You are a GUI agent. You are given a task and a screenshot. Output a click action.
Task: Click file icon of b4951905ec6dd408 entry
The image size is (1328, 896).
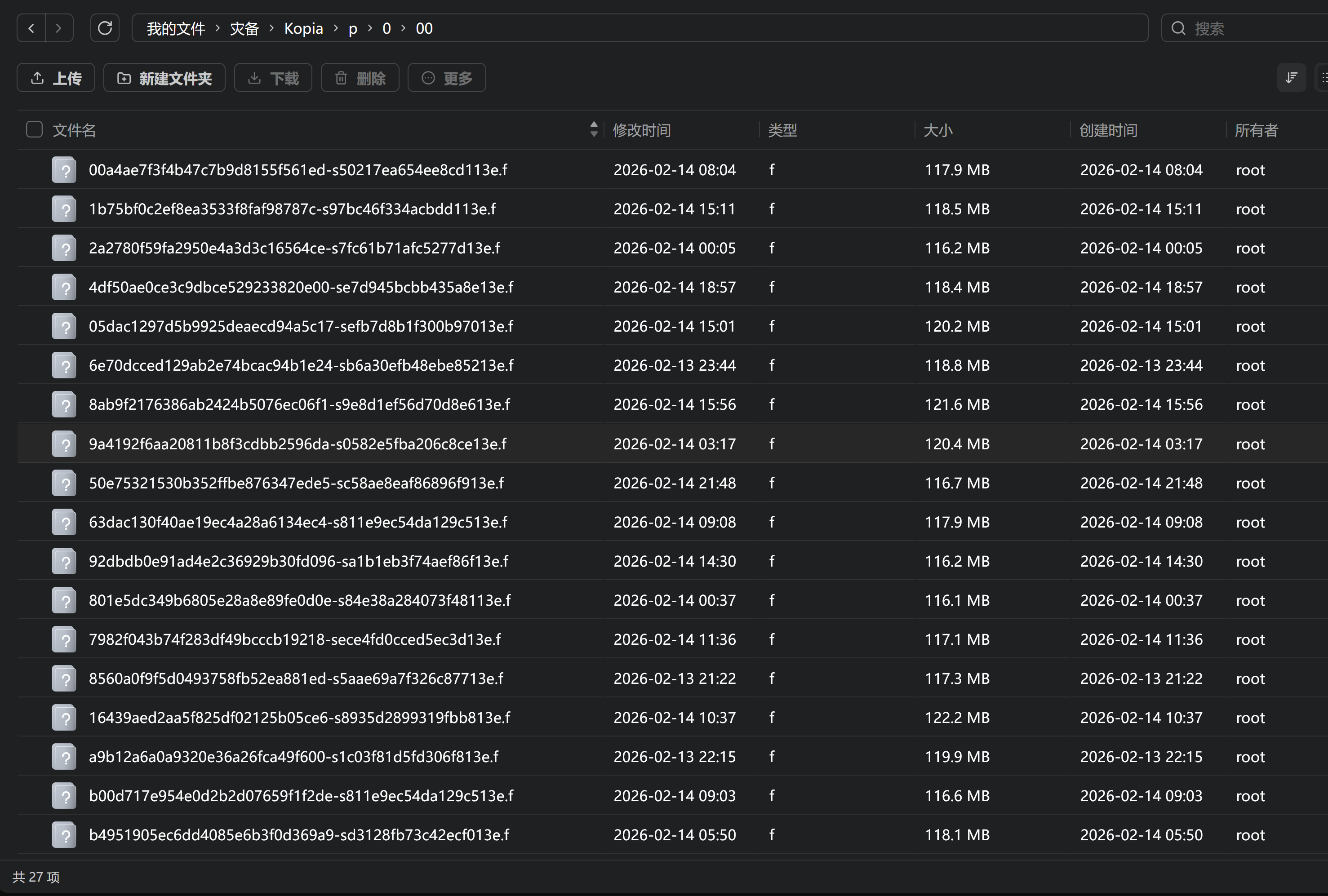tap(64, 835)
